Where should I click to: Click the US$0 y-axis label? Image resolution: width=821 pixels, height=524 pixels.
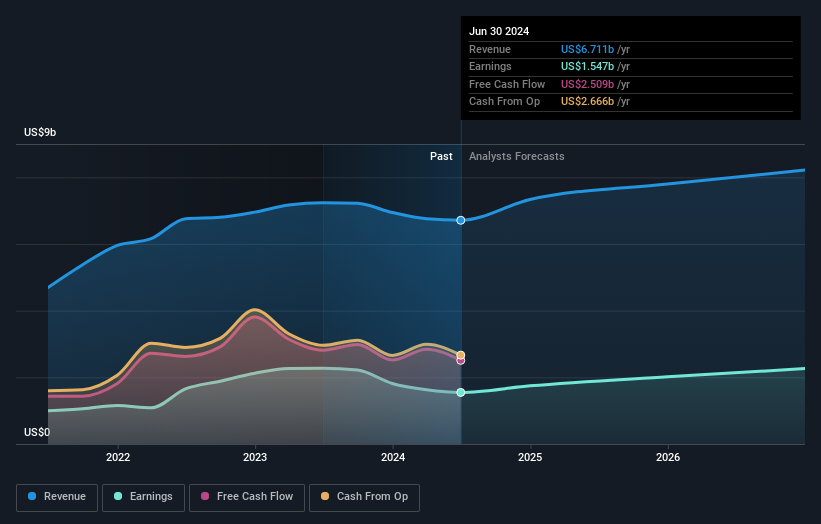click(37, 432)
